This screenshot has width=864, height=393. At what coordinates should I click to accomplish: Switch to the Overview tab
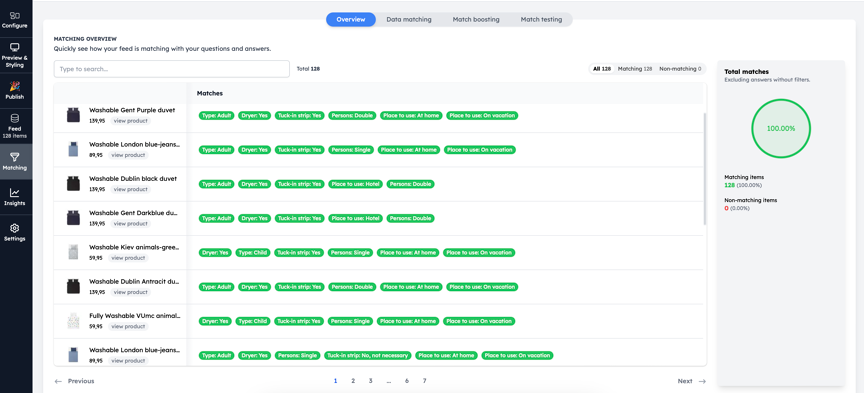click(x=350, y=19)
